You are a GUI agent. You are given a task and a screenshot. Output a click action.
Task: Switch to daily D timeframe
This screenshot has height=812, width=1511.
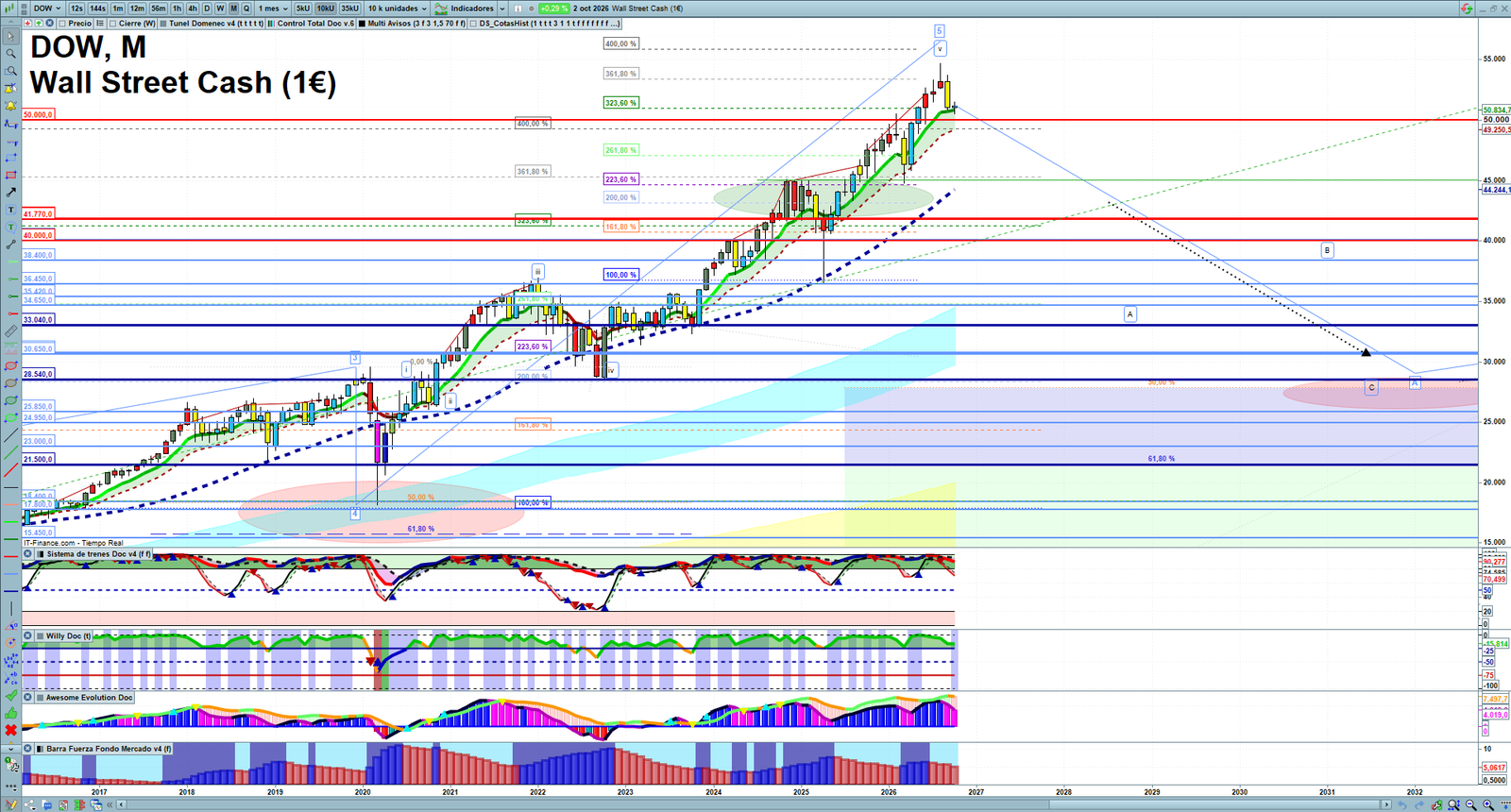click(207, 8)
